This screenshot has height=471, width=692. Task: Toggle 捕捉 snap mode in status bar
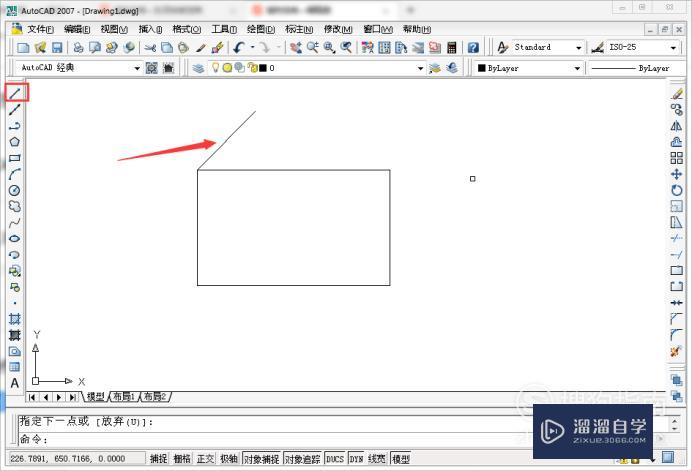pos(158,459)
